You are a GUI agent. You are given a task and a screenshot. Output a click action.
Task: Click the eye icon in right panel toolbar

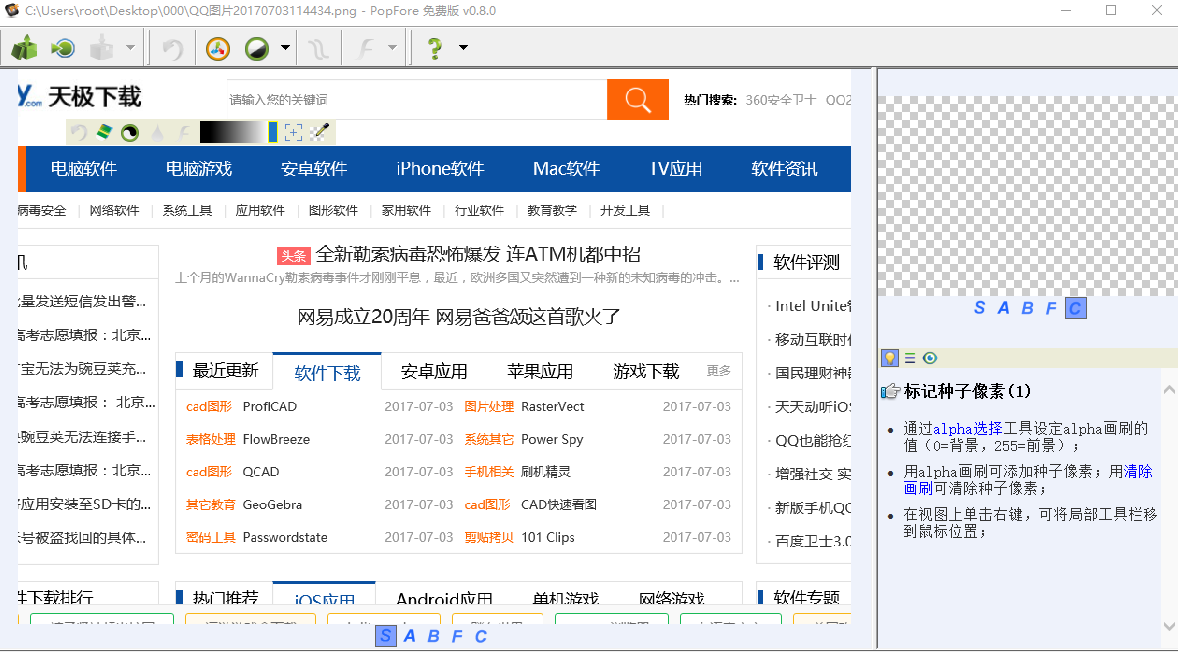(x=930, y=358)
